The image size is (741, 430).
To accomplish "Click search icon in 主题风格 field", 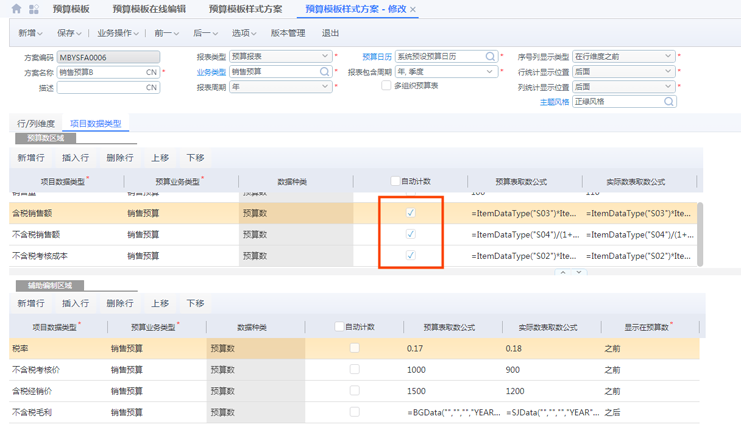I will click(x=670, y=102).
